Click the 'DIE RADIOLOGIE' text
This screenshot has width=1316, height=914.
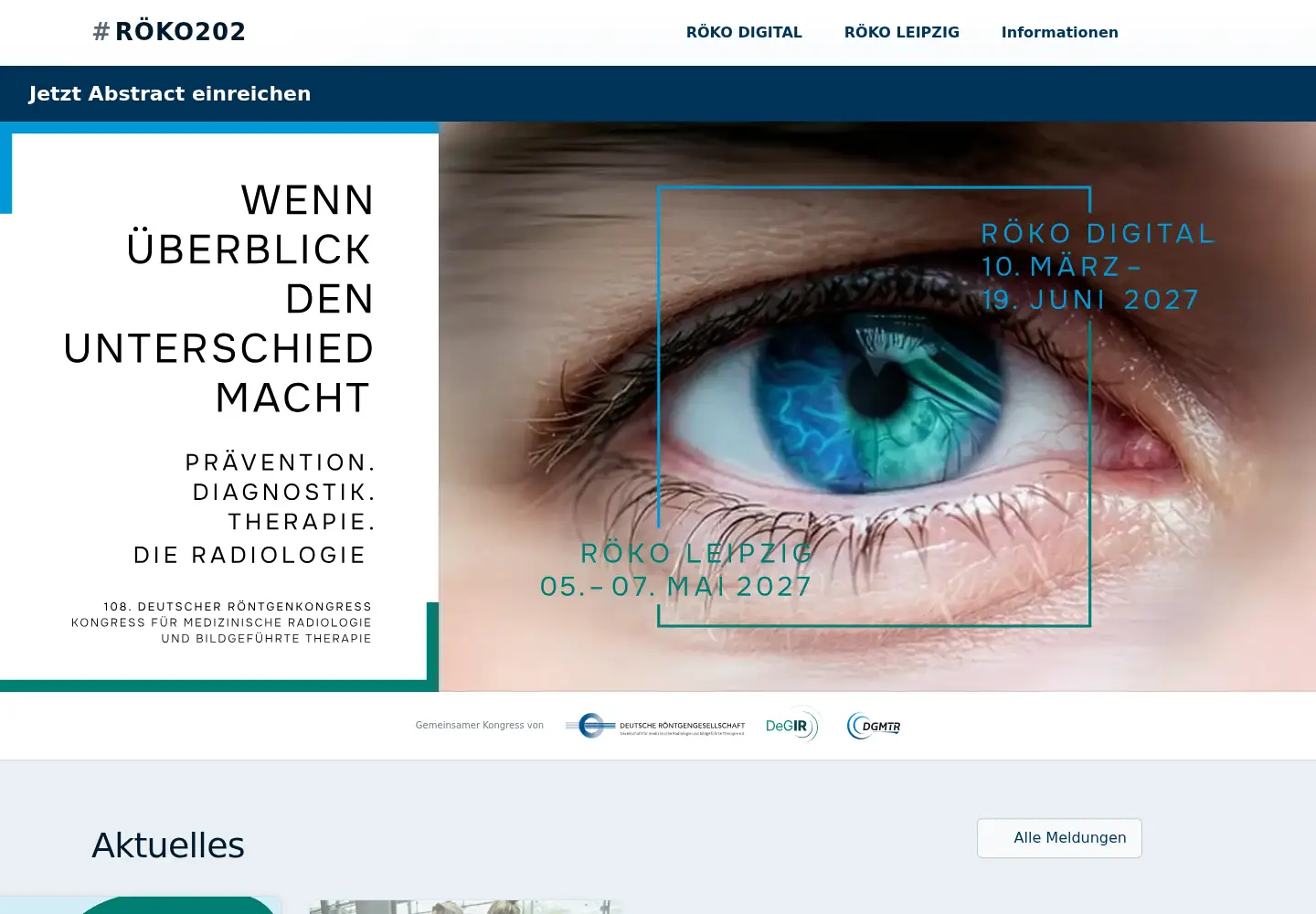coord(249,555)
